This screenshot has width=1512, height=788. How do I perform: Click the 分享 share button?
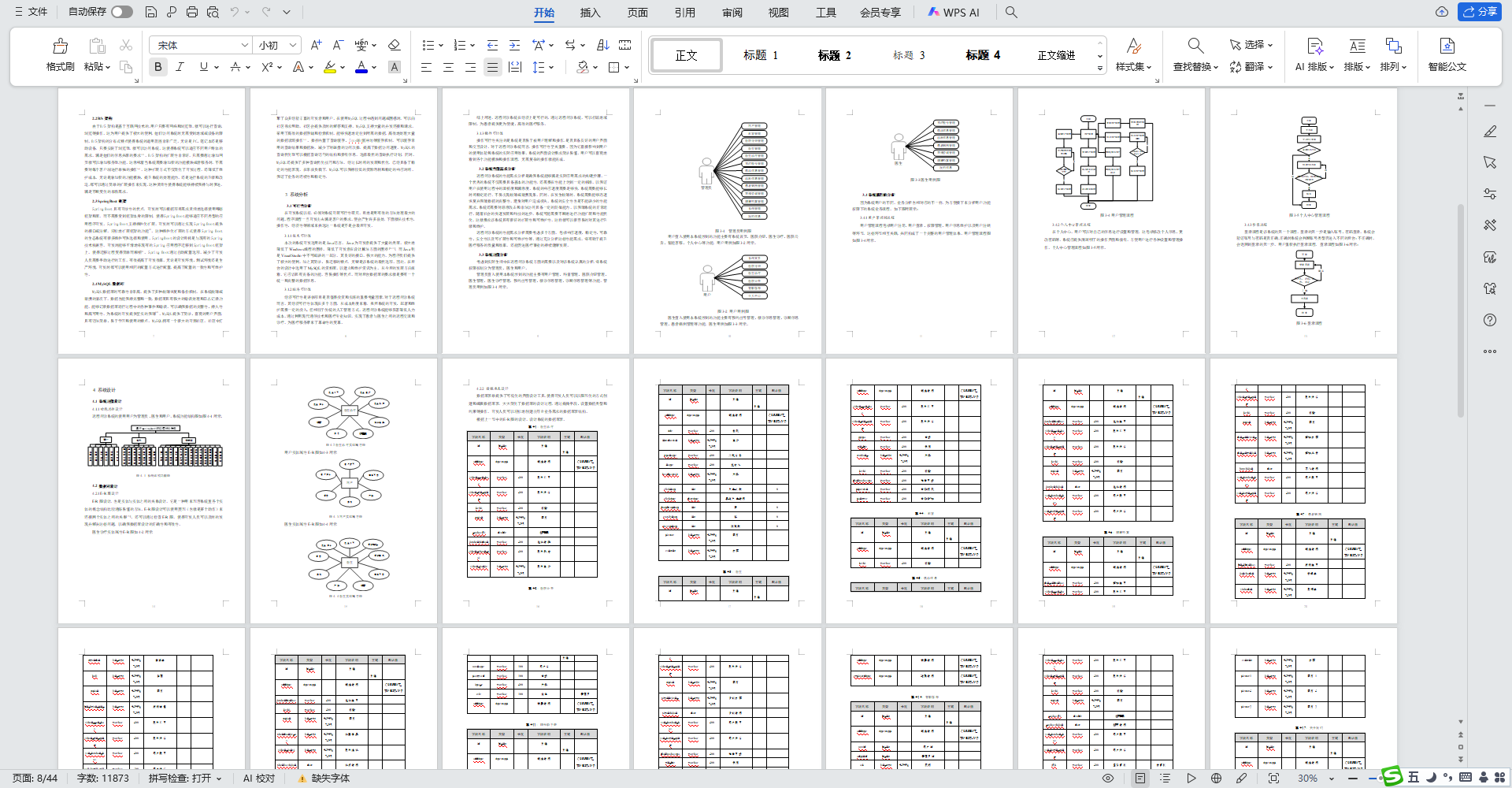[1480, 12]
